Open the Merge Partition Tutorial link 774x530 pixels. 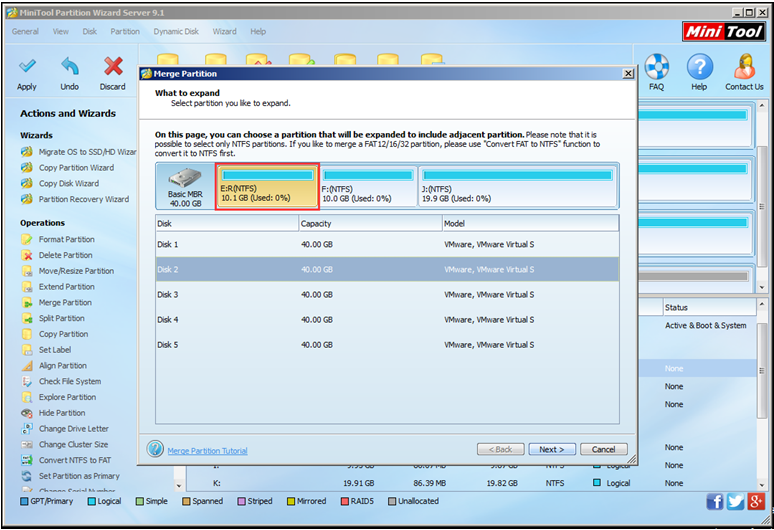207,451
